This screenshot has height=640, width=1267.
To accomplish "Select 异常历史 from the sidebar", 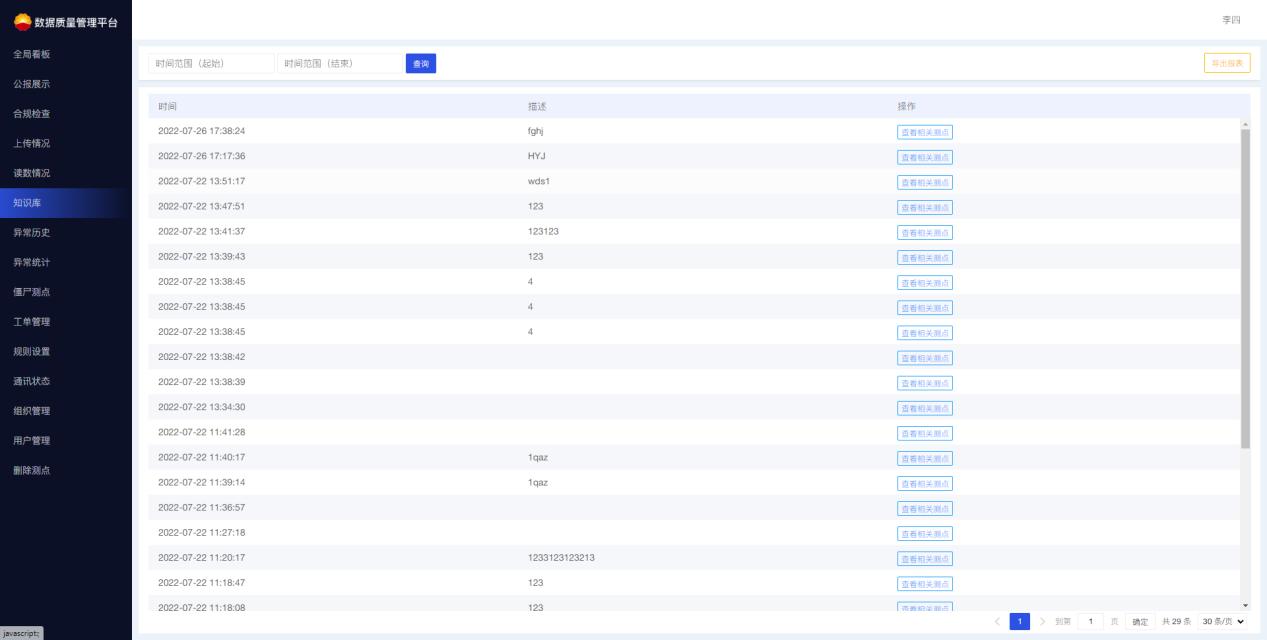I will coord(32,233).
